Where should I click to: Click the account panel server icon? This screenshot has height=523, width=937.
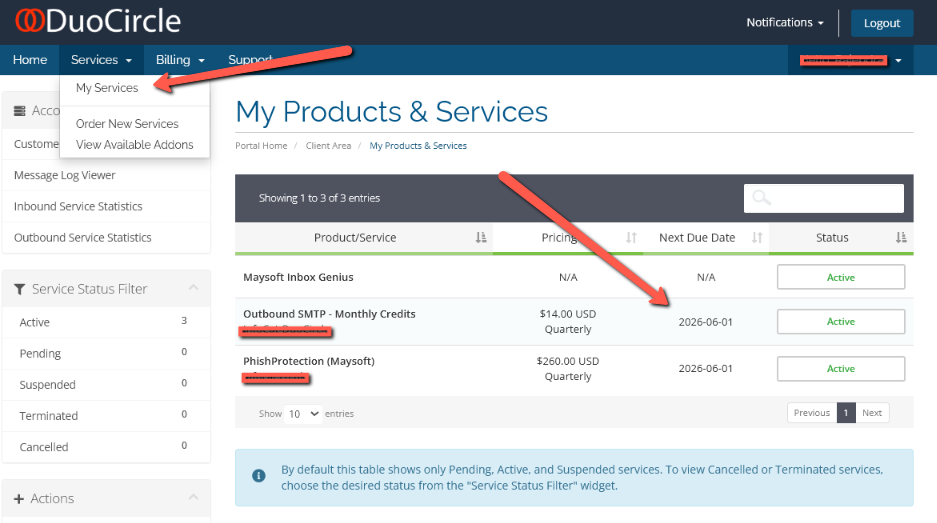coord(19,111)
